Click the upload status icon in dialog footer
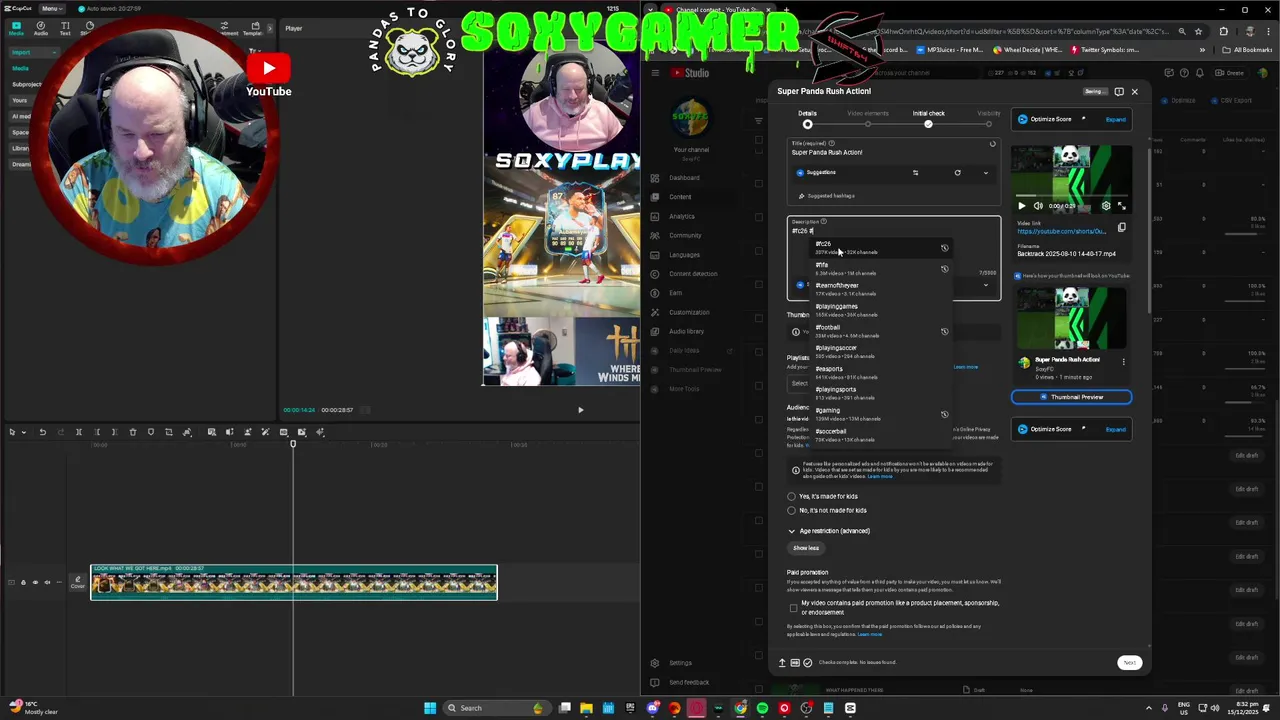1280x720 pixels. click(x=782, y=662)
